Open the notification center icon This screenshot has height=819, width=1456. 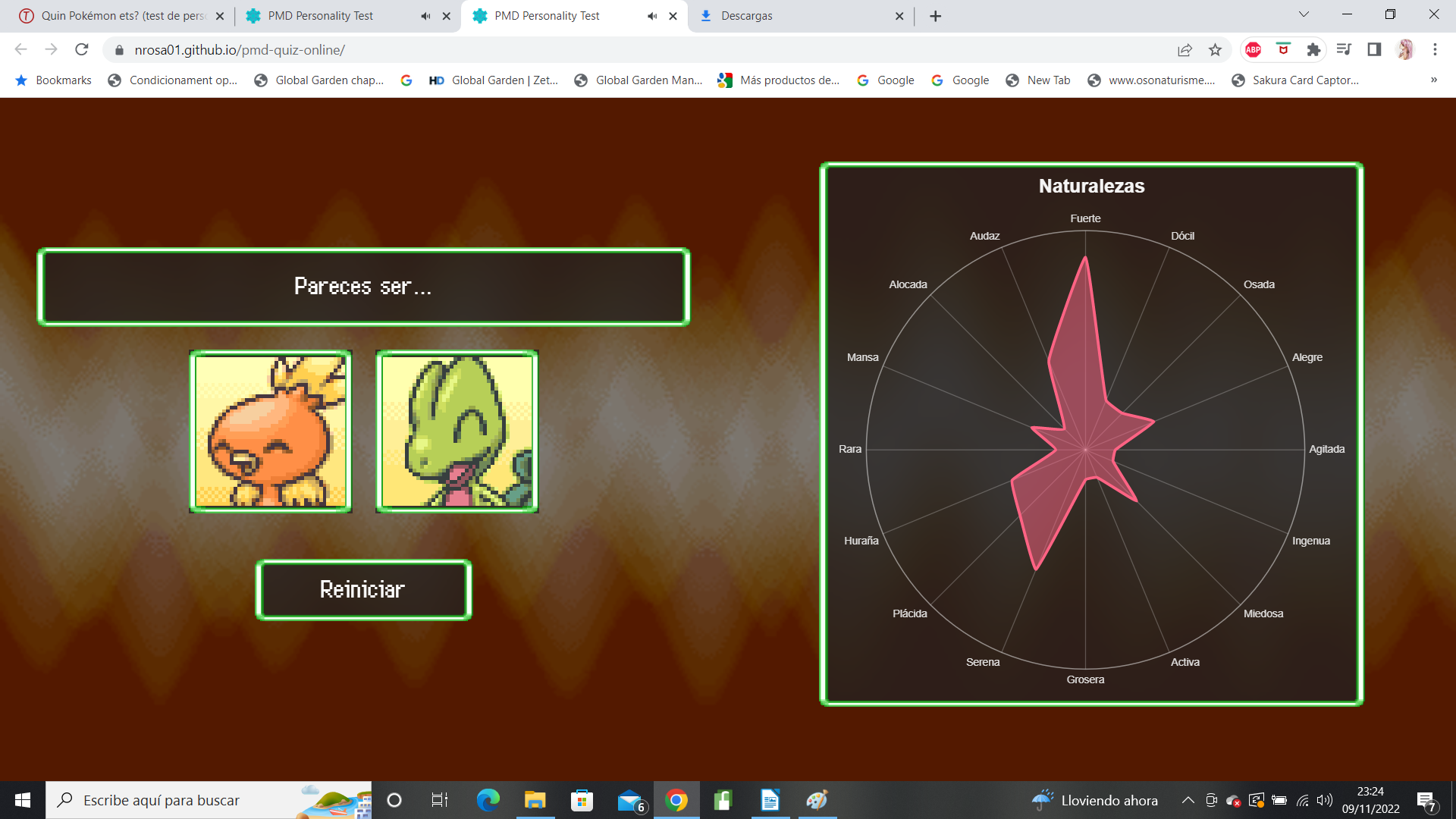(x=1426, y=801)
